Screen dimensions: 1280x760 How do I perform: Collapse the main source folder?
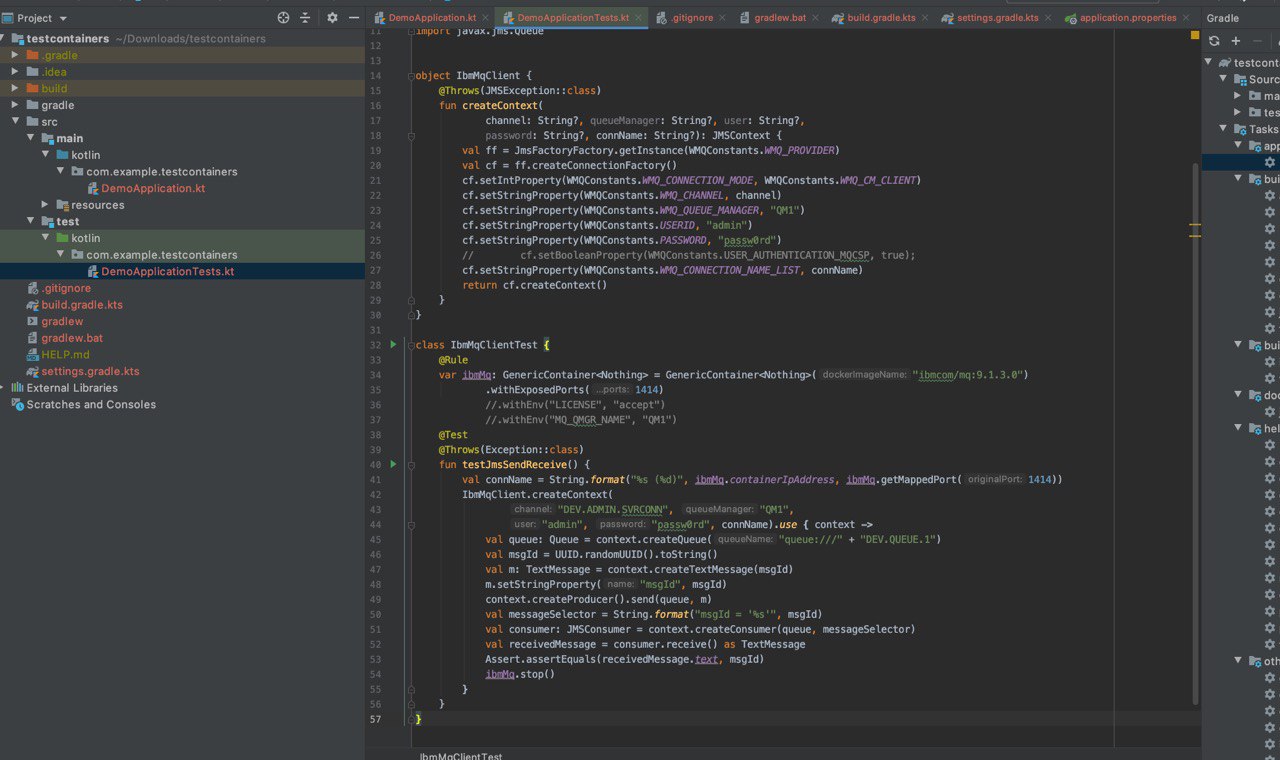(31, 138)
